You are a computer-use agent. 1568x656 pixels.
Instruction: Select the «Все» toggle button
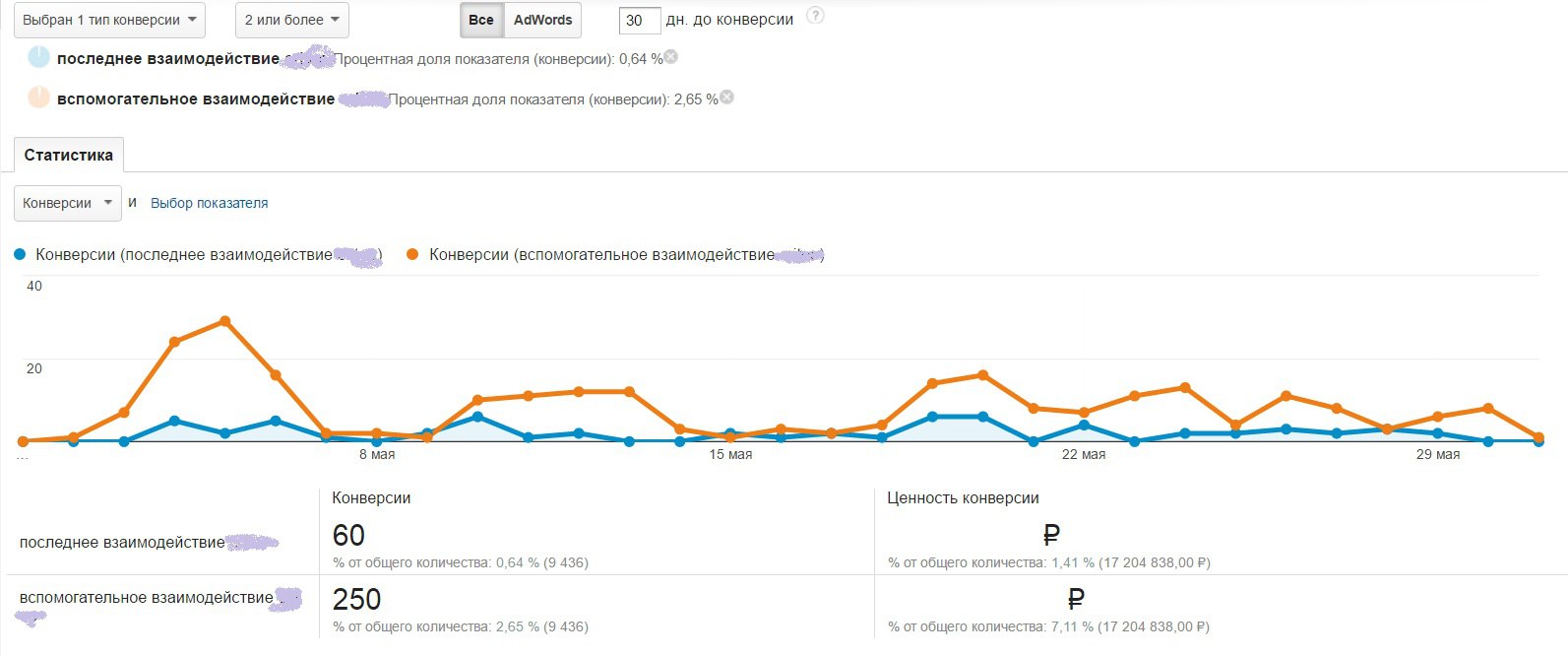pyautogui.click(x=481, y=20)
